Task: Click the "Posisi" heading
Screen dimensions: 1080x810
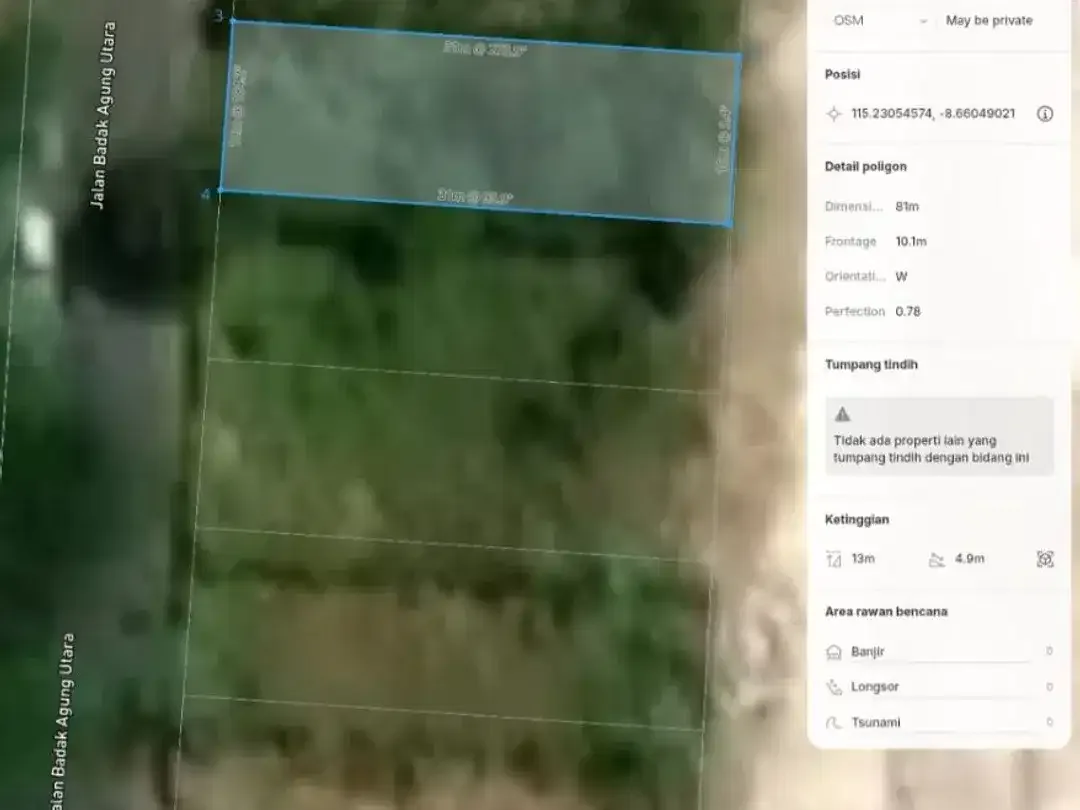Action: point(842,74)
